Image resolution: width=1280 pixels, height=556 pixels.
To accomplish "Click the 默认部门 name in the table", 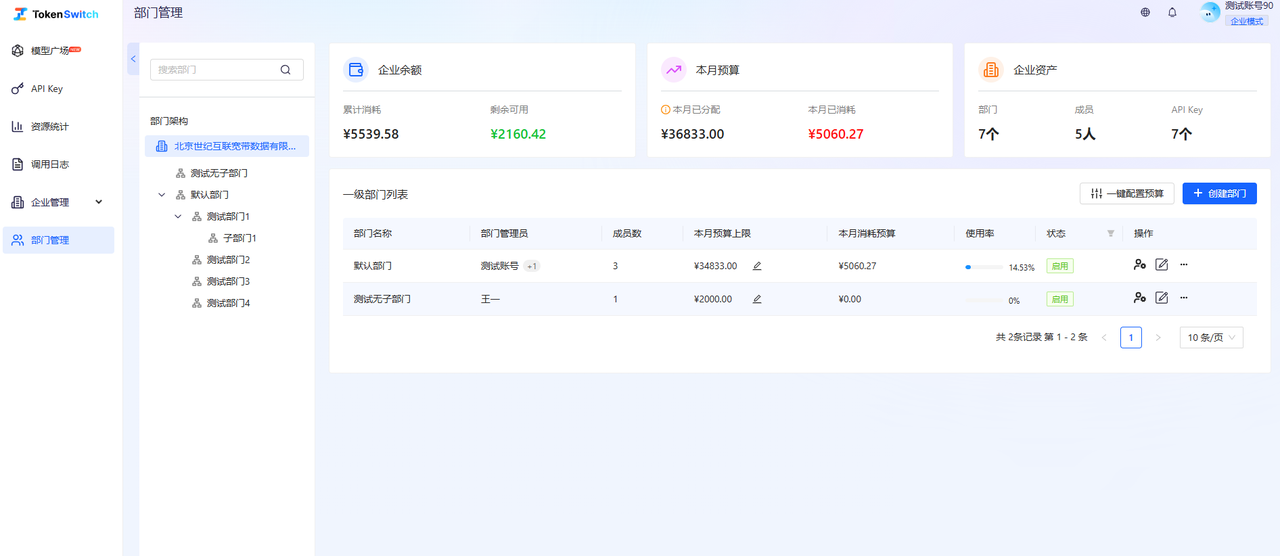I will coord(373,266).
